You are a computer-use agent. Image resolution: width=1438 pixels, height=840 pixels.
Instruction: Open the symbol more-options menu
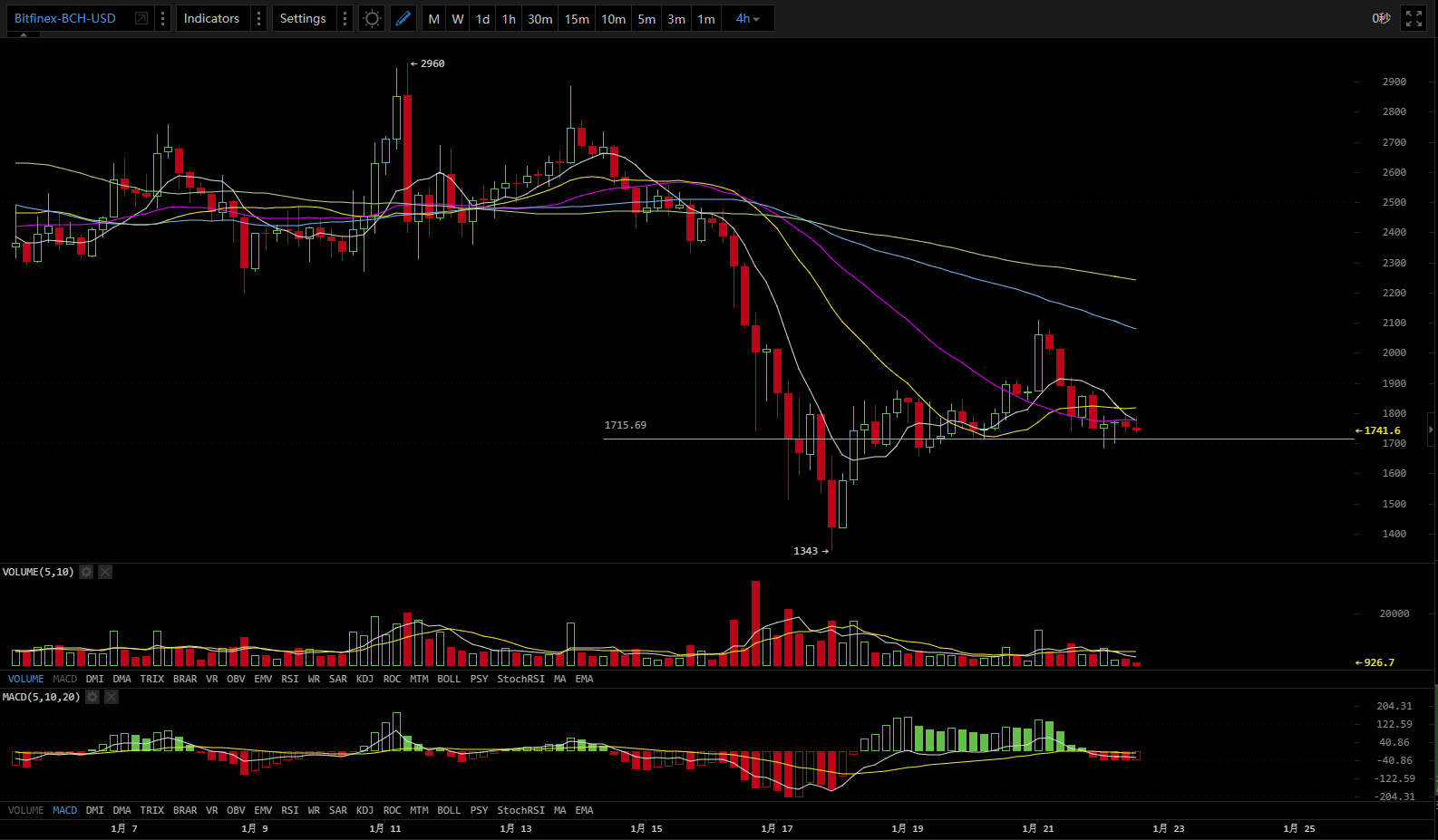click(x=162, y=18)
